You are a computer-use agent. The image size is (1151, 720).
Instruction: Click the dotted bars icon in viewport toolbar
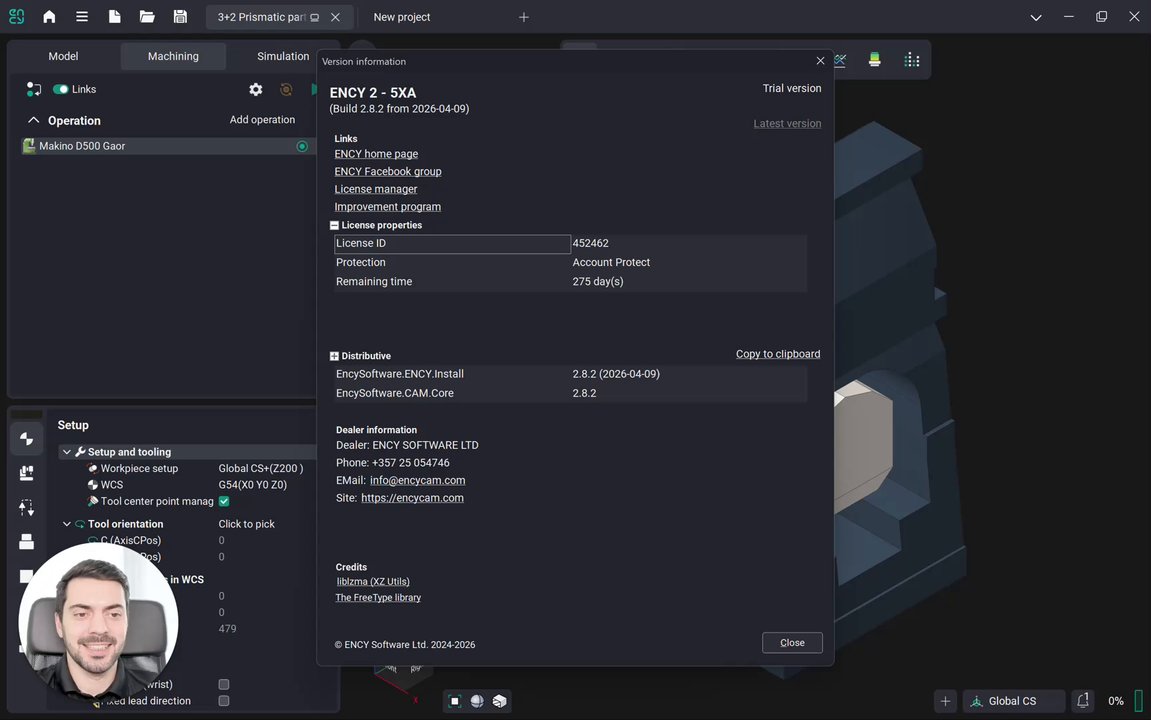coord(912,59)
